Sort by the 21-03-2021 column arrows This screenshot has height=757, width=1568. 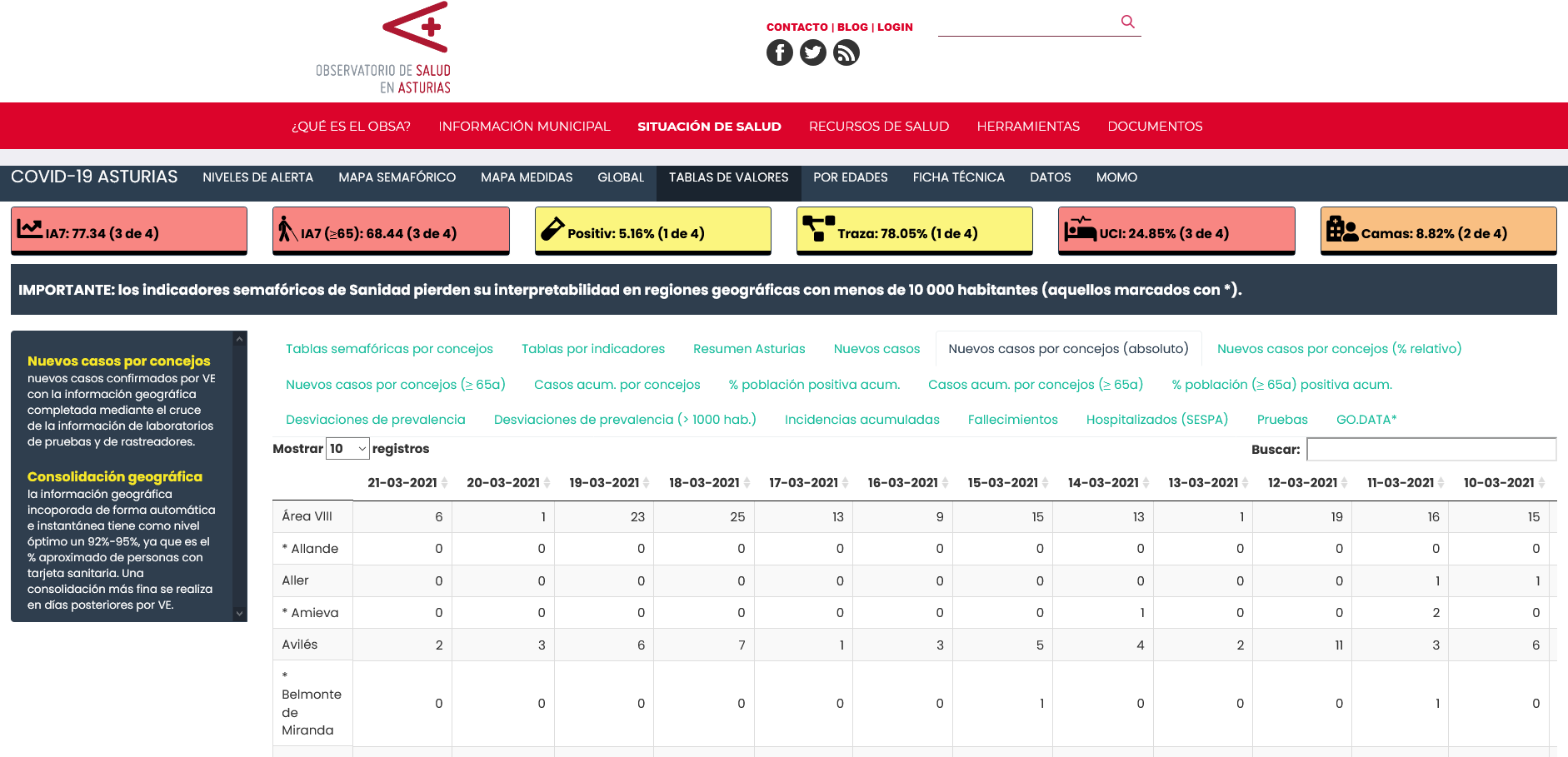(x=445, y=483)
